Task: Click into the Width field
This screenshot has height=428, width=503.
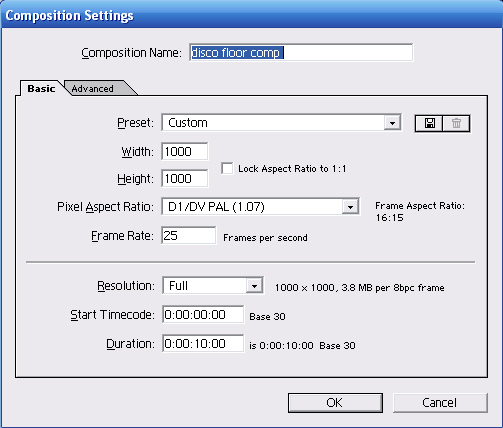Action: (x=185, y=152)
